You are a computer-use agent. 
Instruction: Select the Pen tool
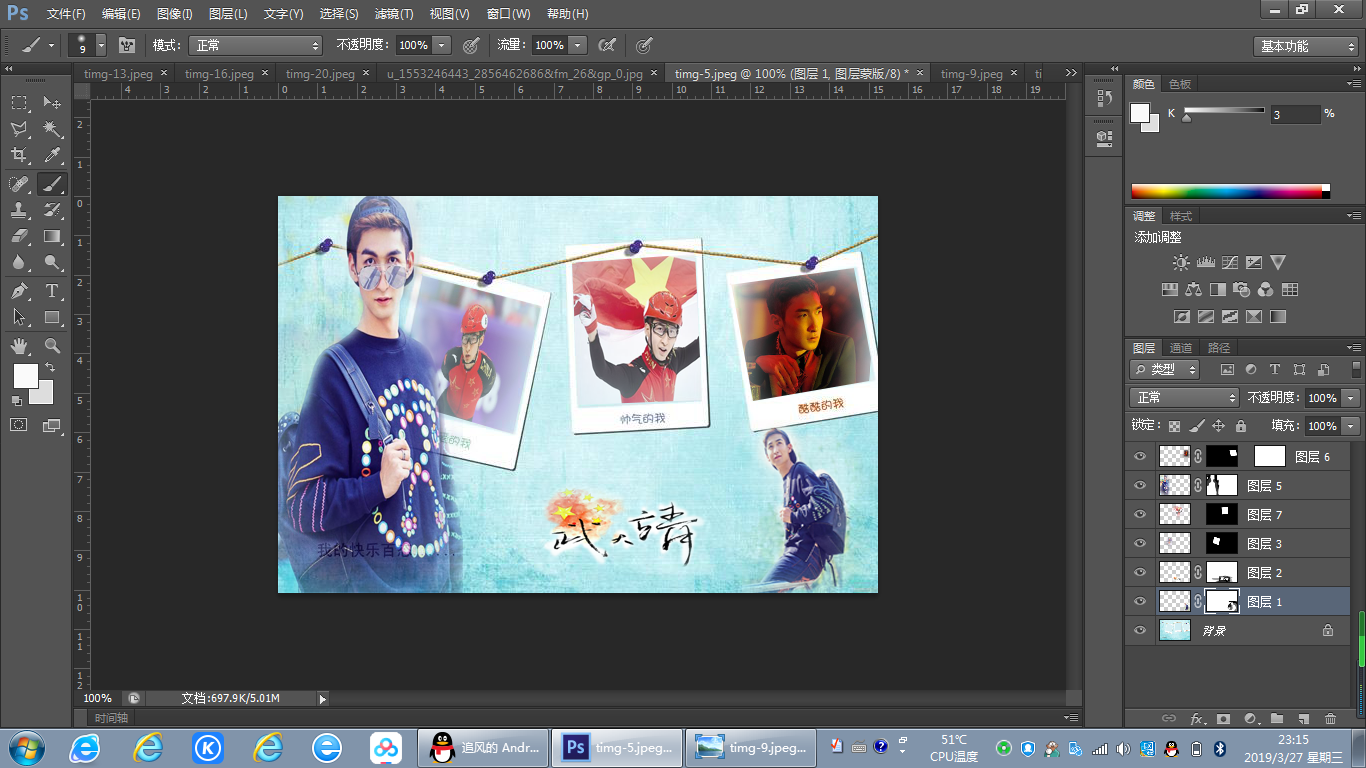(19, 291)
